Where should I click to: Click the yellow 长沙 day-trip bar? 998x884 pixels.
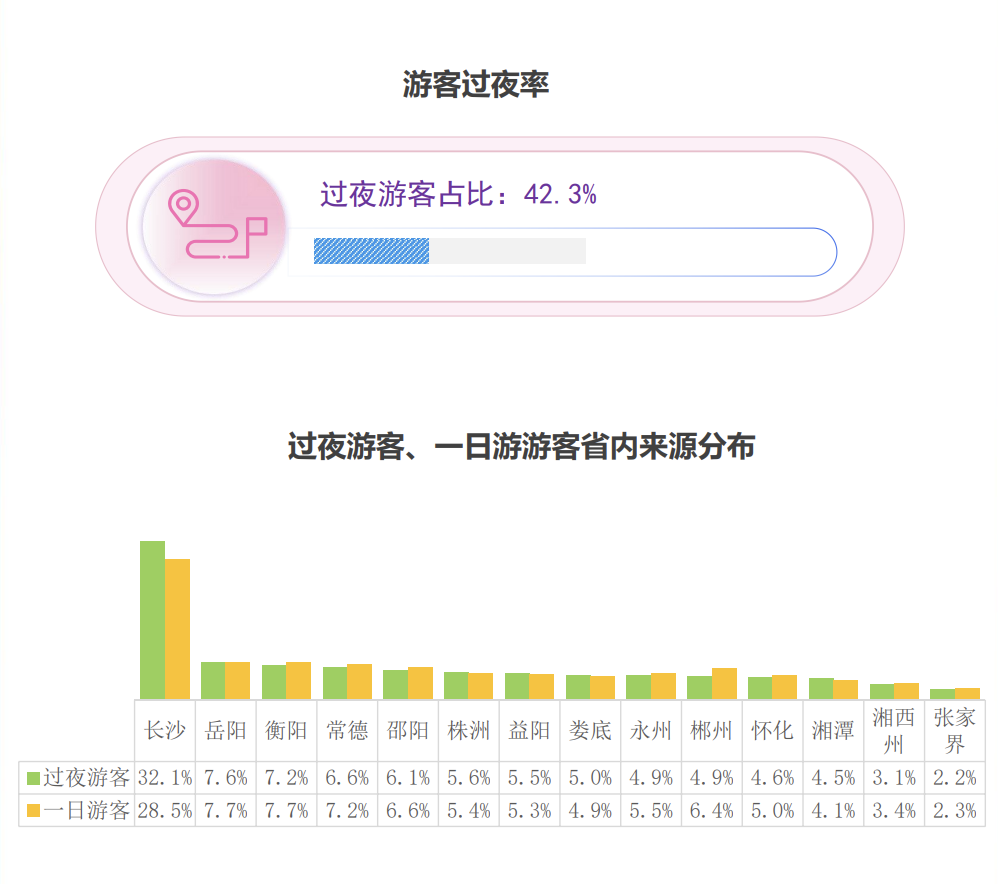pyautogui.click(x=177, y=628)
